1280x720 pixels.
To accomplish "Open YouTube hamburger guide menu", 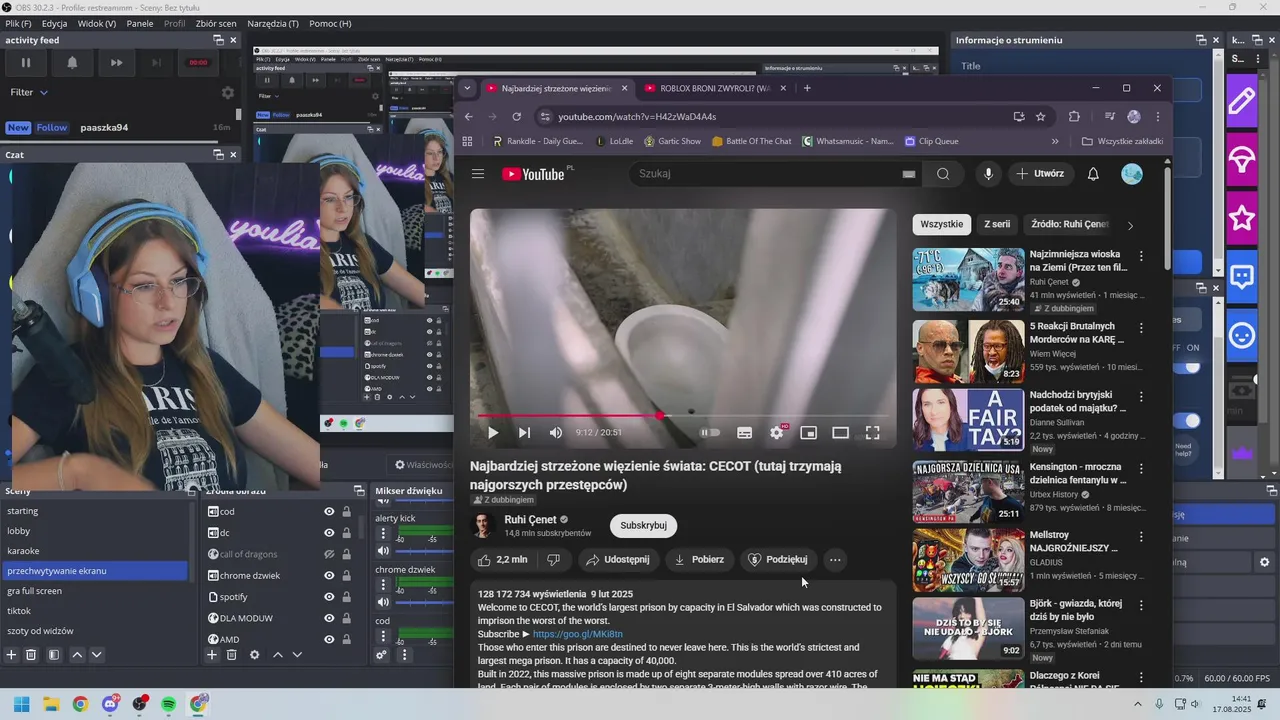I will [478, 174].
